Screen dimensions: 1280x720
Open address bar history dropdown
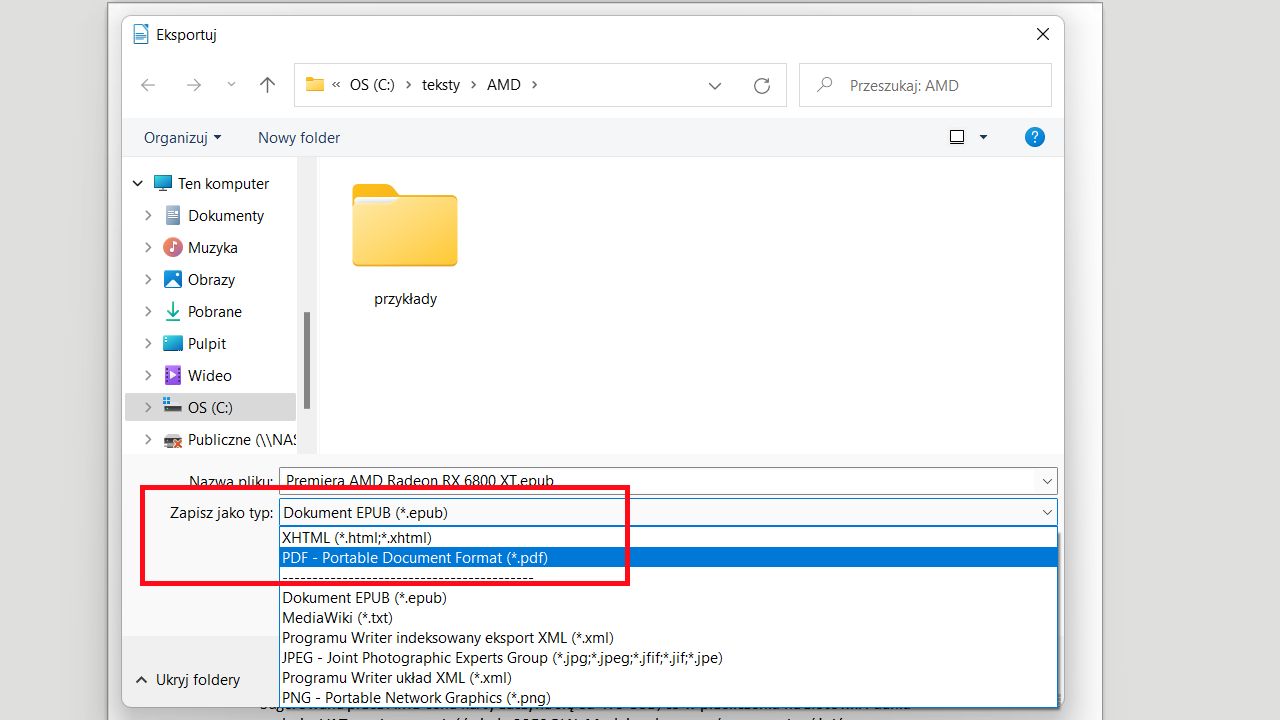pyautogui.click(x=715, y=86)
